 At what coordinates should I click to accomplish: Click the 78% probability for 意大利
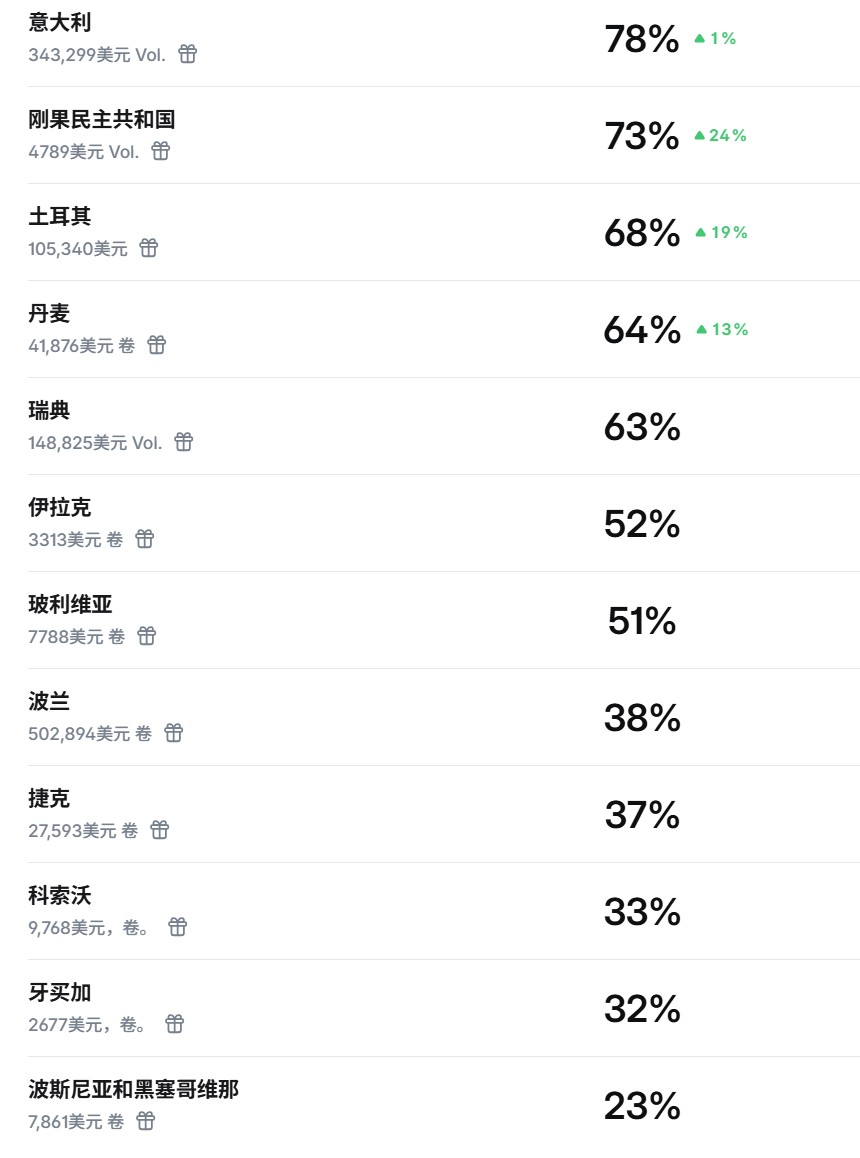tap(641, 39)
